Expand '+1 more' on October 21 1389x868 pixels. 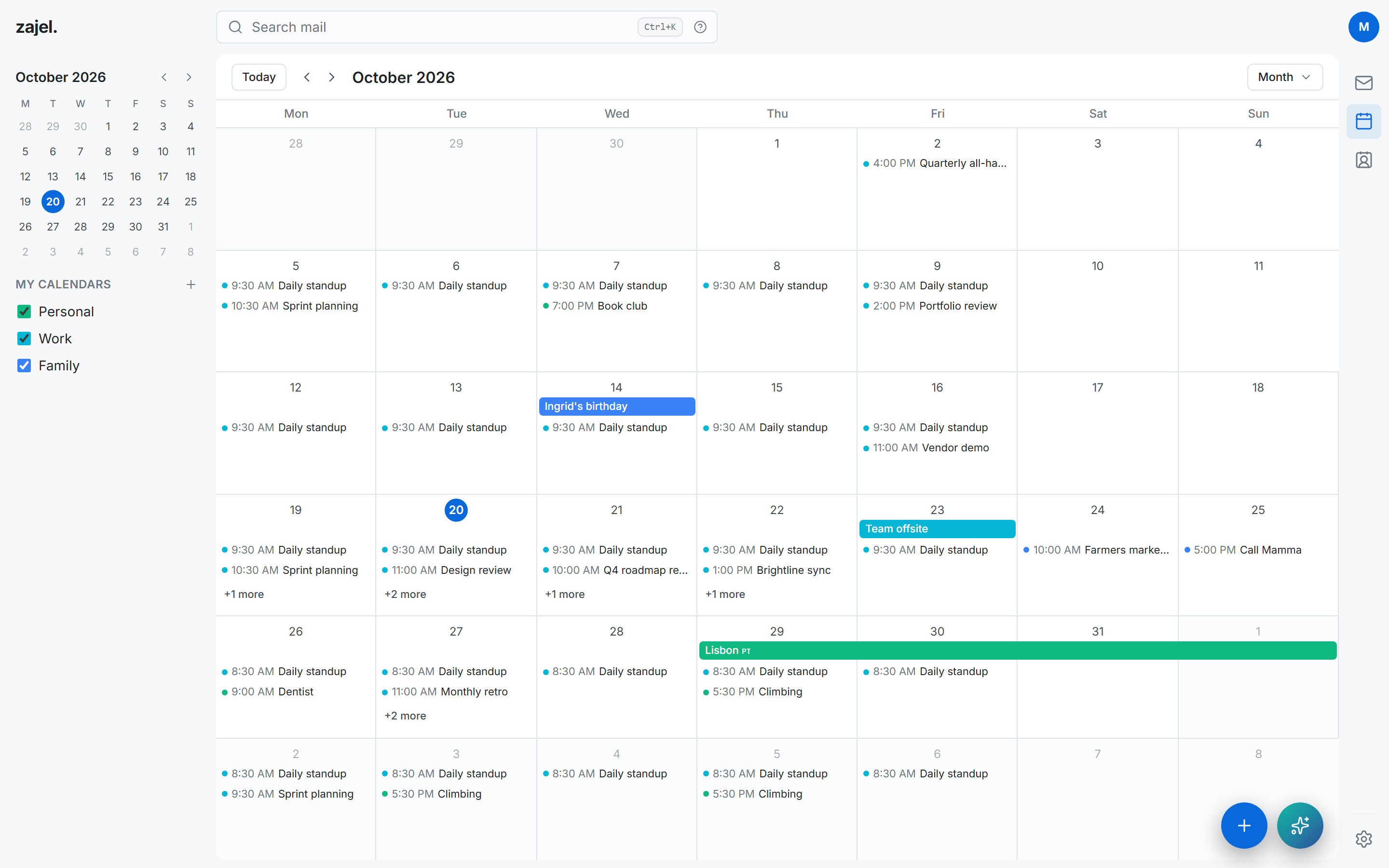tap(565, 594)
